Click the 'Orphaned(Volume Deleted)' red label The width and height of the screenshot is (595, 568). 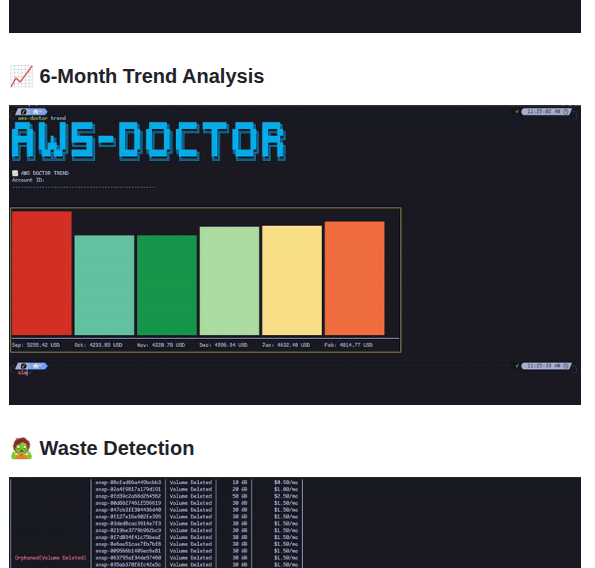[x=50, y=558]
